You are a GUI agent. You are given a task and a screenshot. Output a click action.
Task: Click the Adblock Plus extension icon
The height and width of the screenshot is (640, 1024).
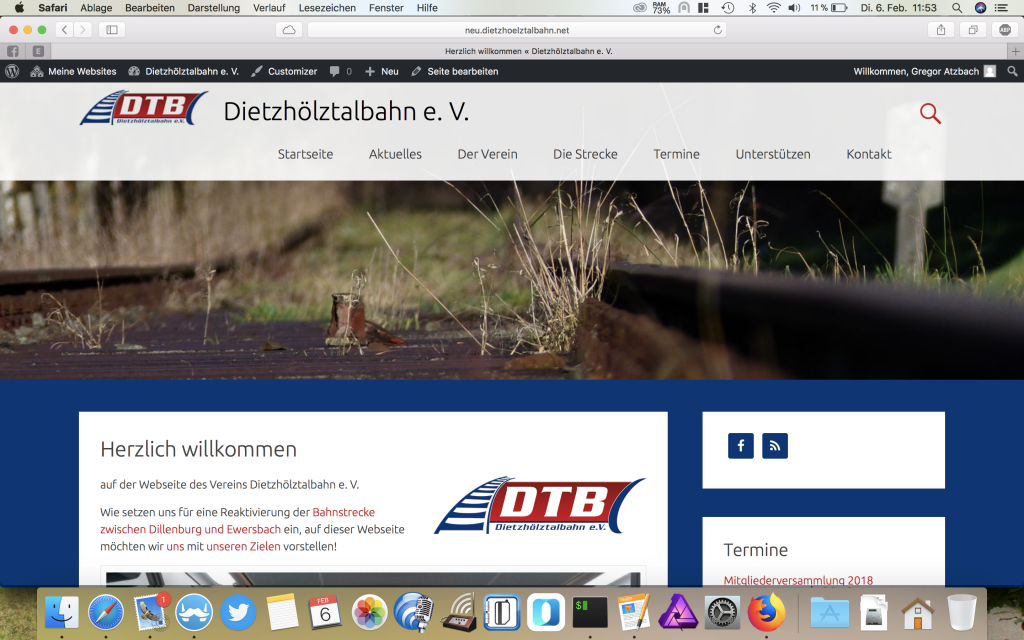click(1005, 29)
